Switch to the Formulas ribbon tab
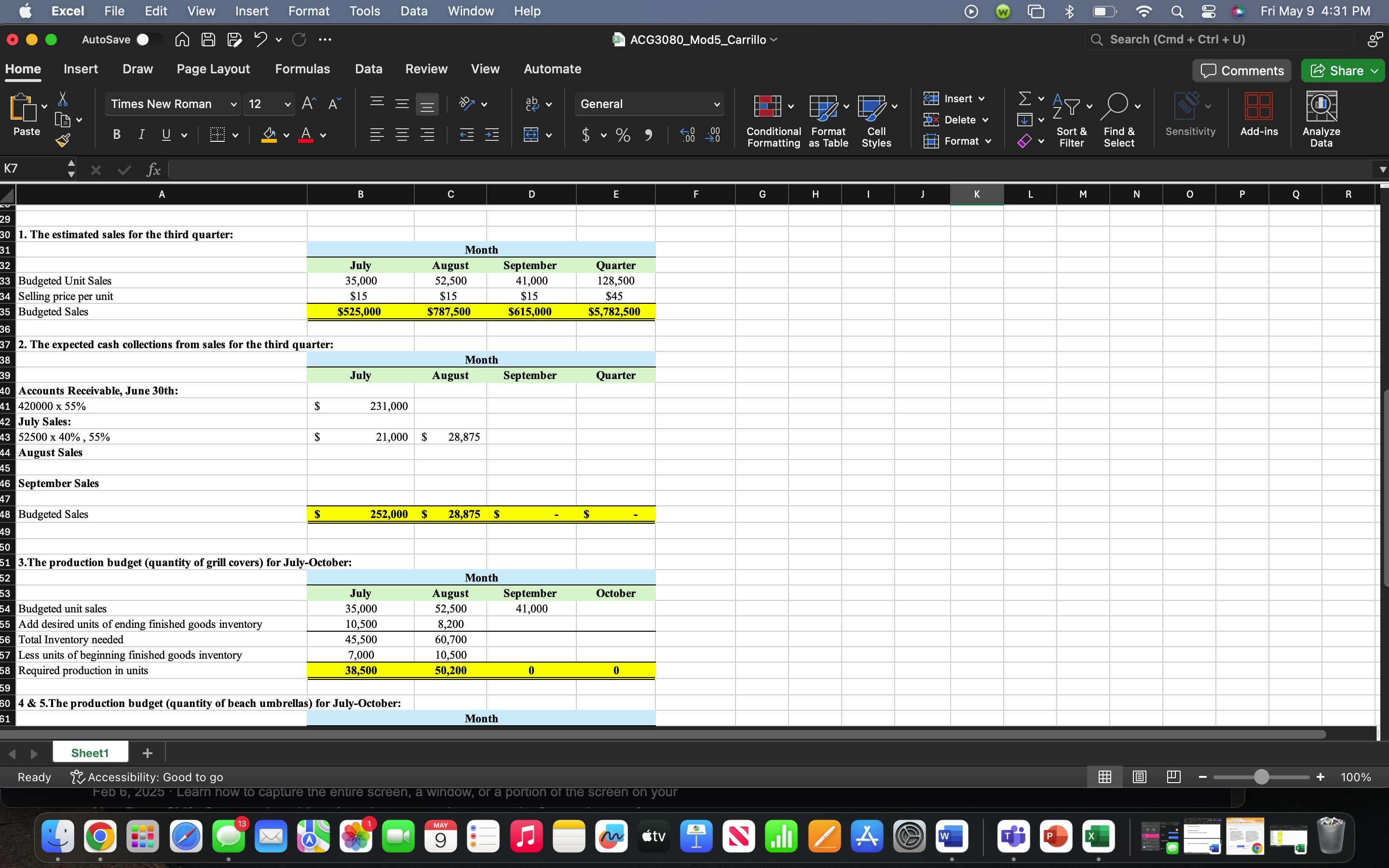The width and height of the screenshot is (1389, 868). (x=302, y=68)
